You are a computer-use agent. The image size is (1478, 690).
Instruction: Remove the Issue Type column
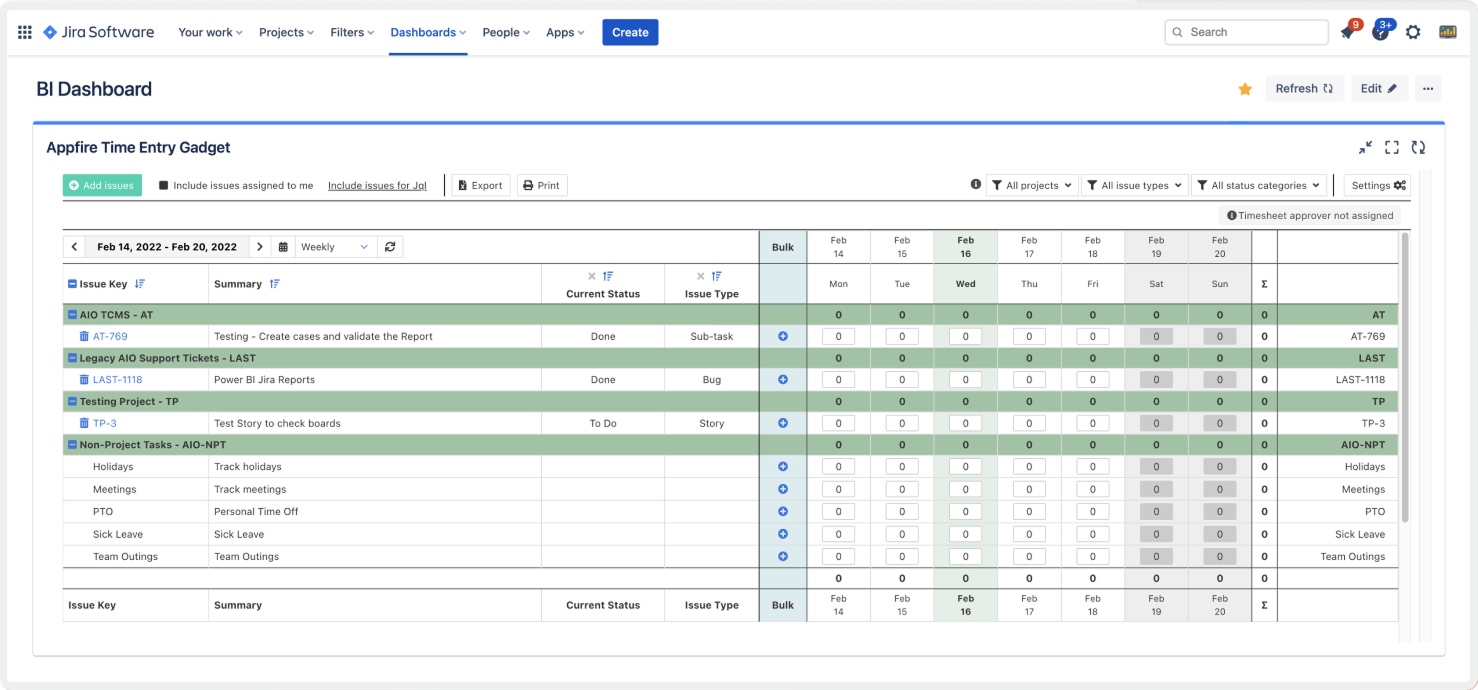(701, 276)
